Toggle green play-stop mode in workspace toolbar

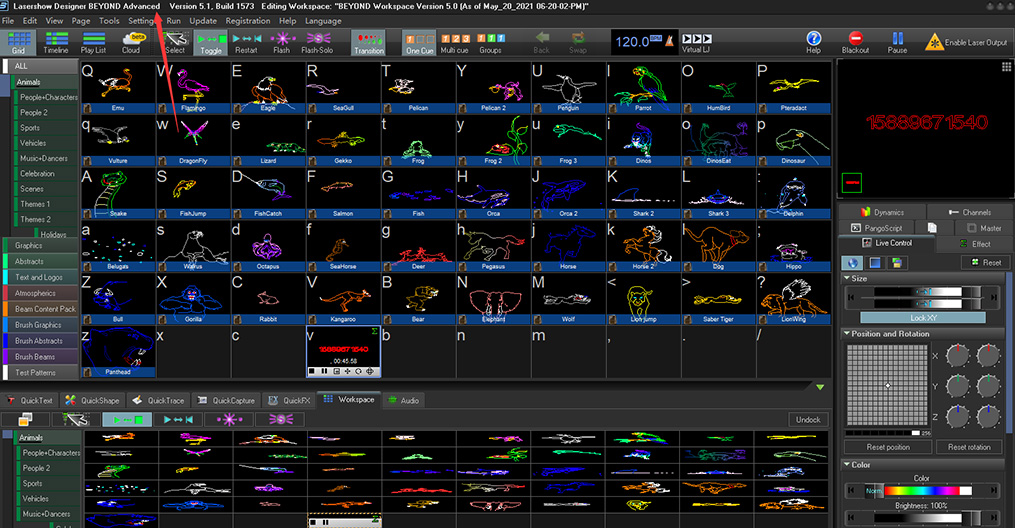point(127,419)
